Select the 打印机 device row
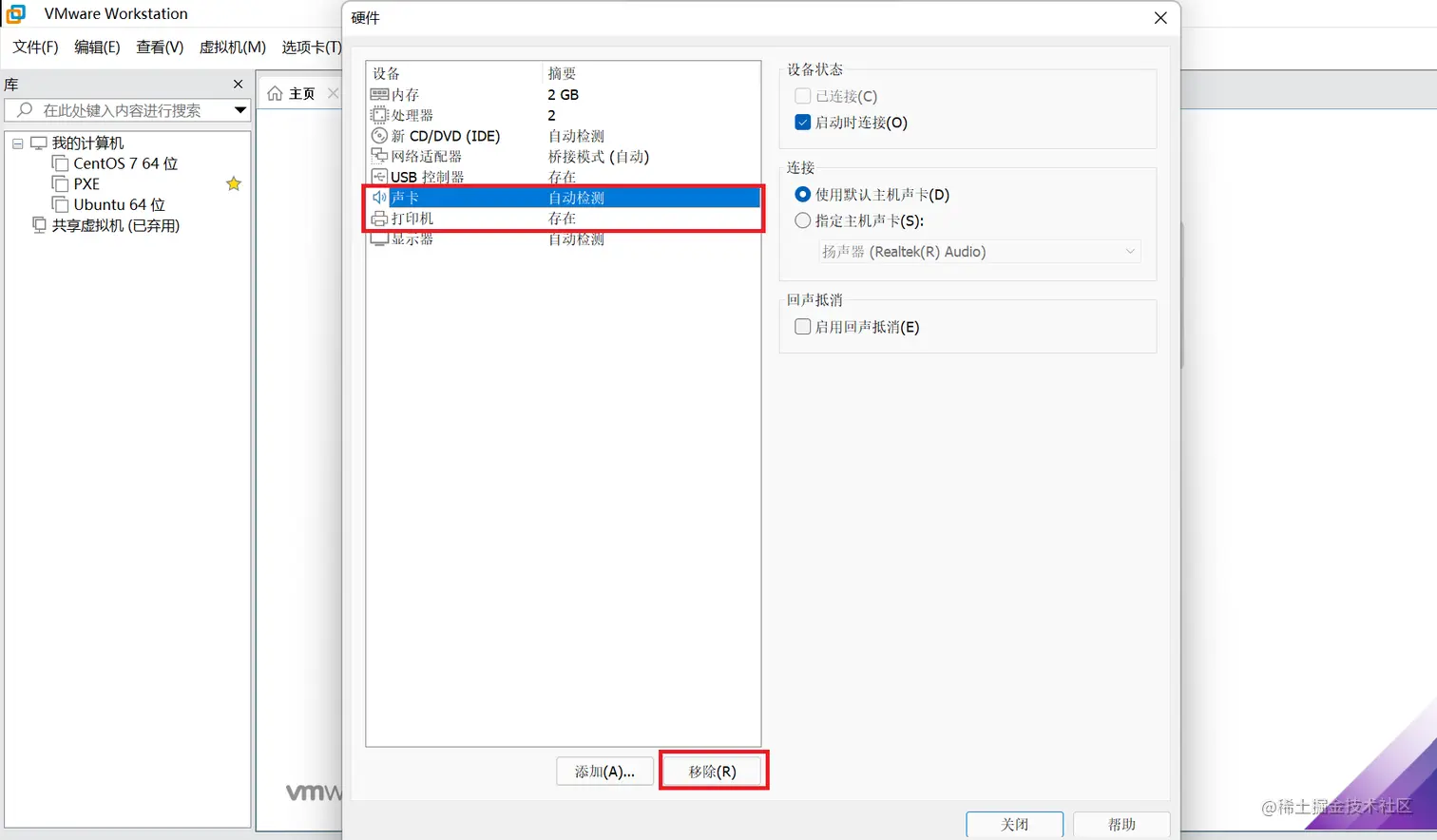Viewport: 1437px width, 840px height. 564,219
